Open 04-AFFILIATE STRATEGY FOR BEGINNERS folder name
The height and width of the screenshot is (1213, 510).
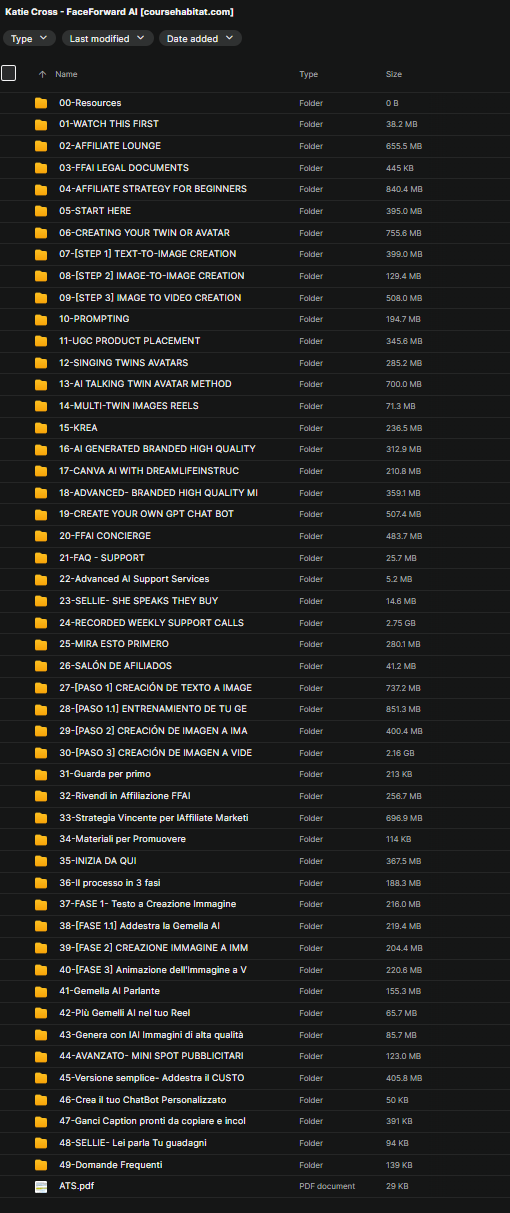tap(153, 189)
